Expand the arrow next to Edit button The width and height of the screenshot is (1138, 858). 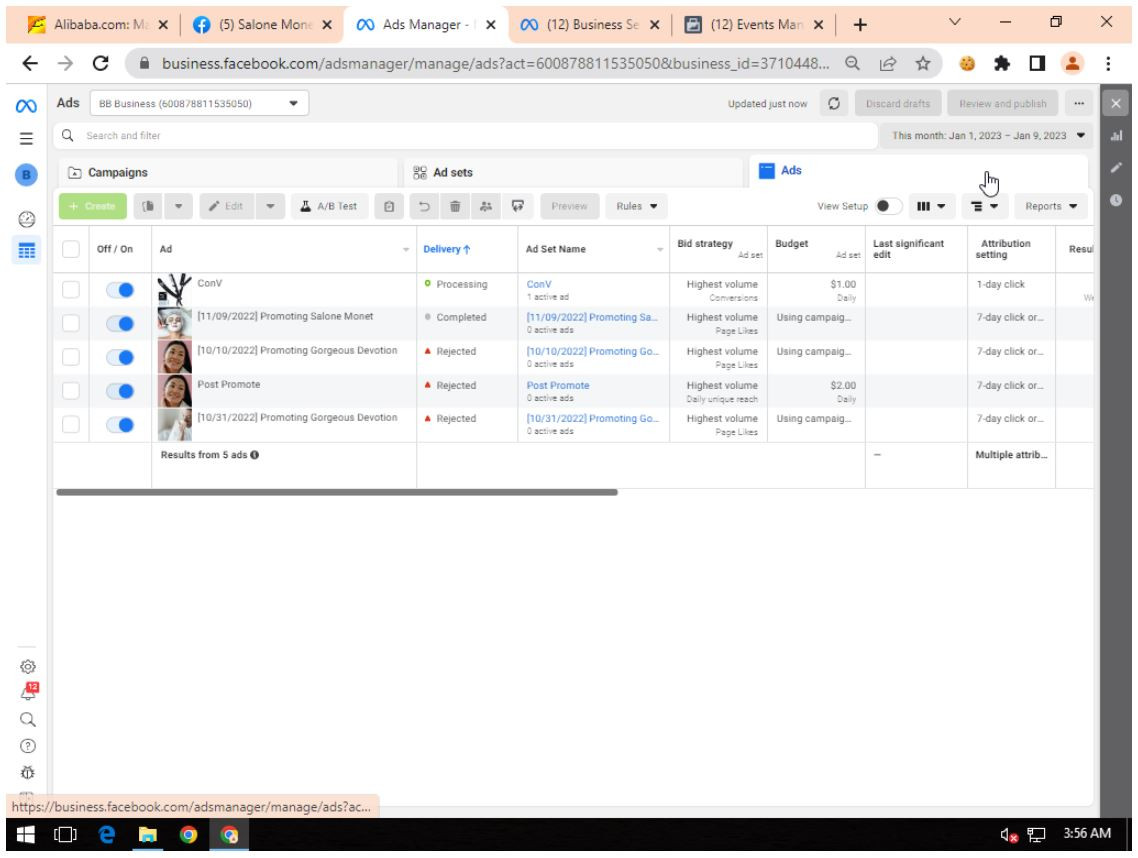tap(271, 206)
